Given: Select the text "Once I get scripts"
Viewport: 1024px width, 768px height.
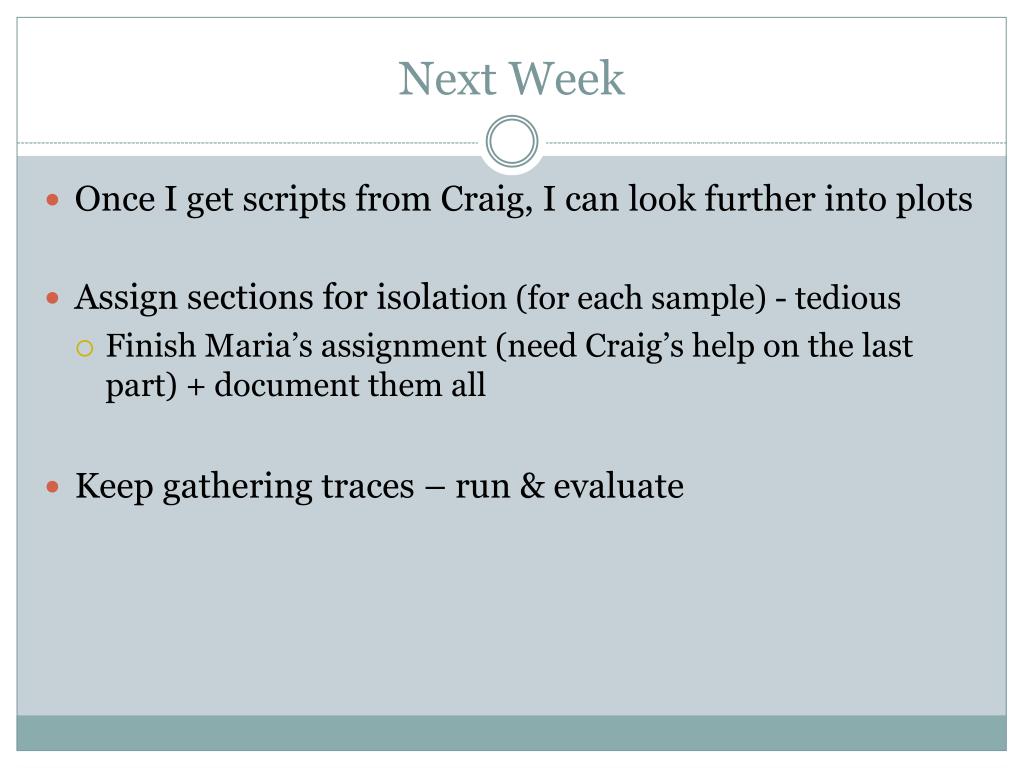Looking at the screenshot, I should [210, 200].
